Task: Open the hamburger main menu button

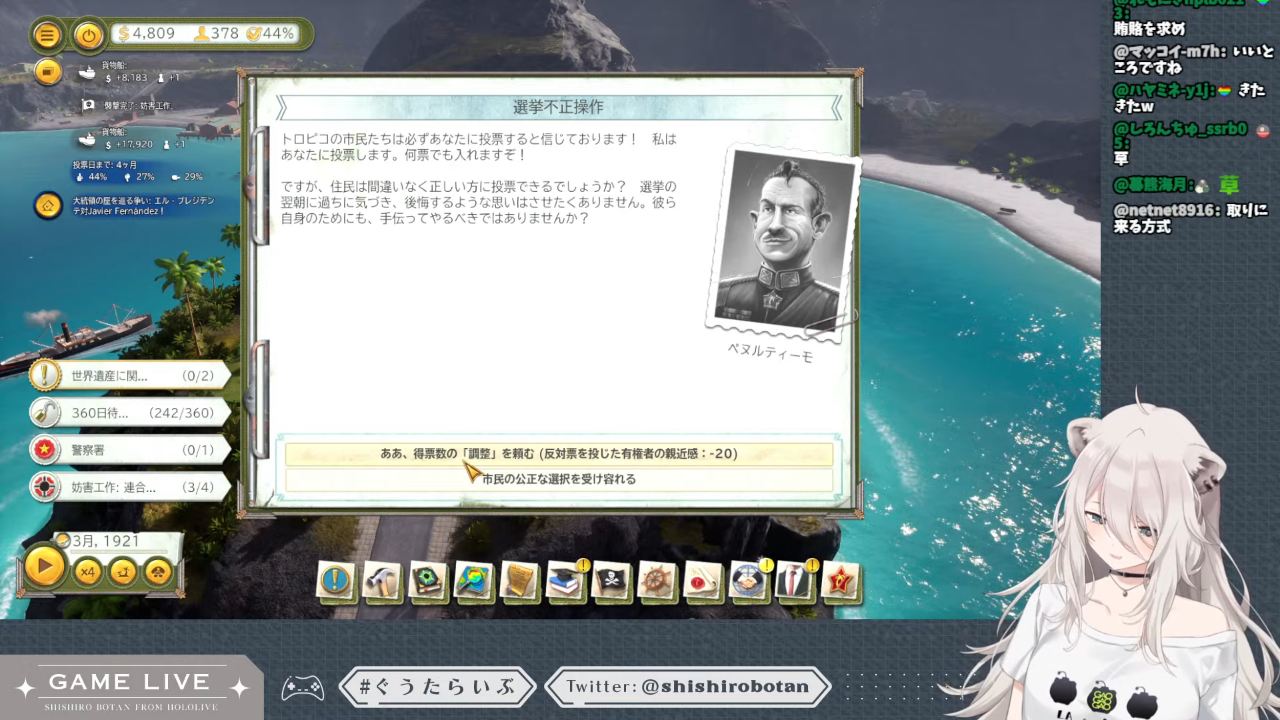Action: click(47, 35)
